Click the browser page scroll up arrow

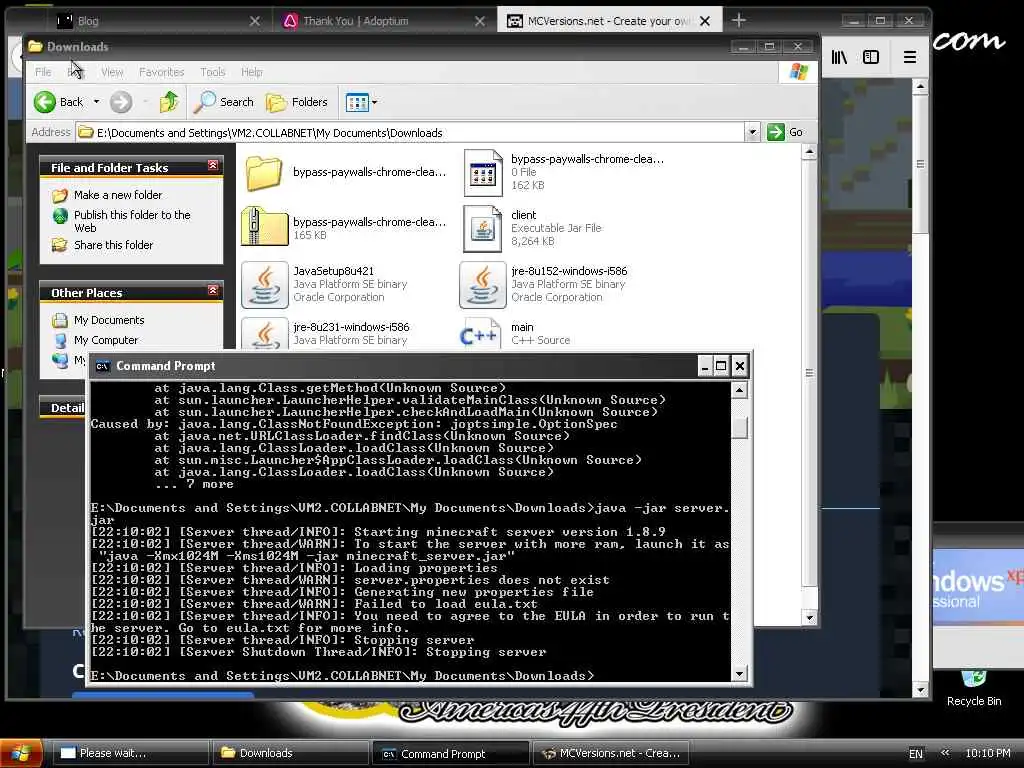click(920, 86)
